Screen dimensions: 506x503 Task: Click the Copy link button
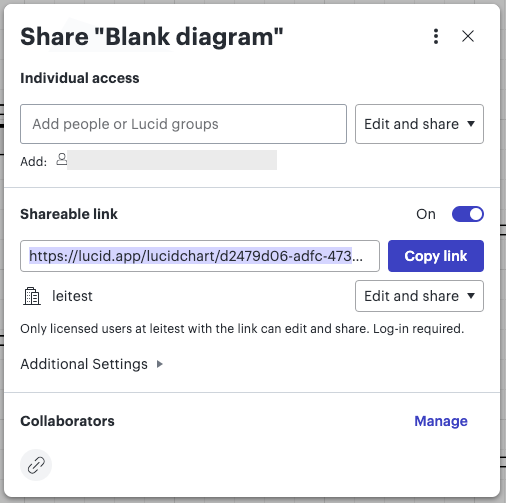coord(436,256)
